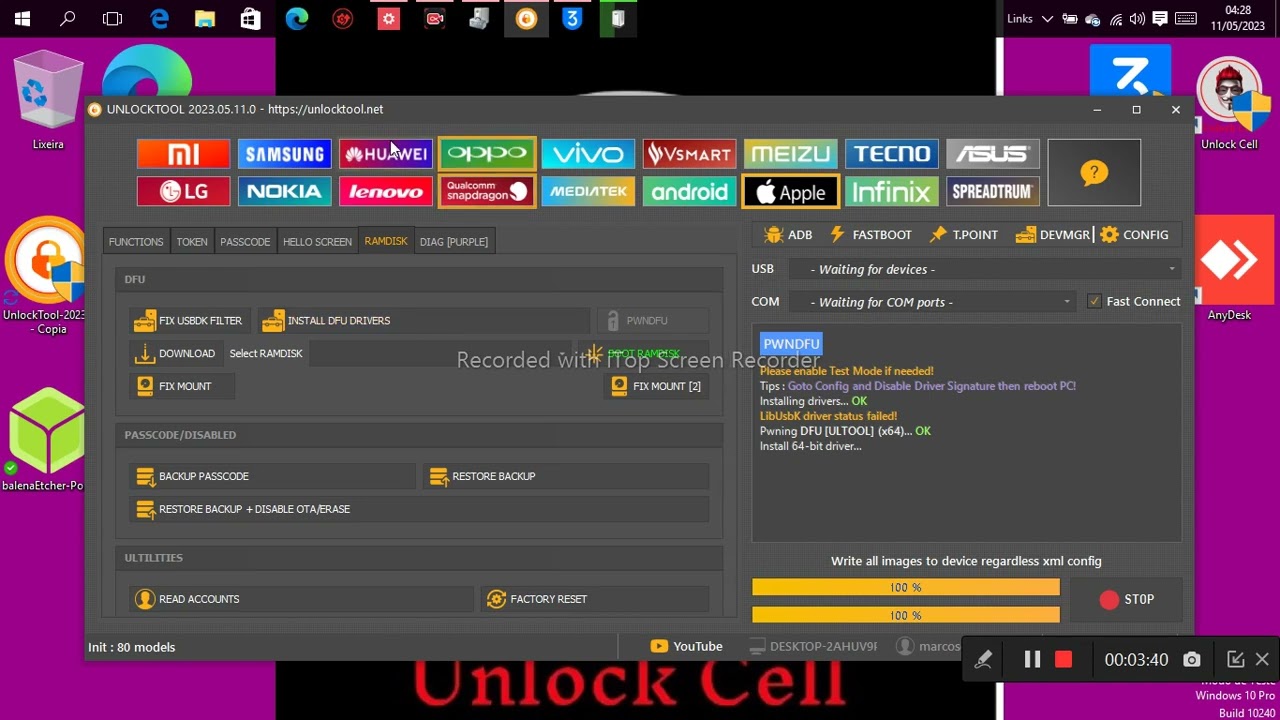1280x720 pixels.
Task: Open the CONFIG gear settings
Action: click(x=1134, y=235)
